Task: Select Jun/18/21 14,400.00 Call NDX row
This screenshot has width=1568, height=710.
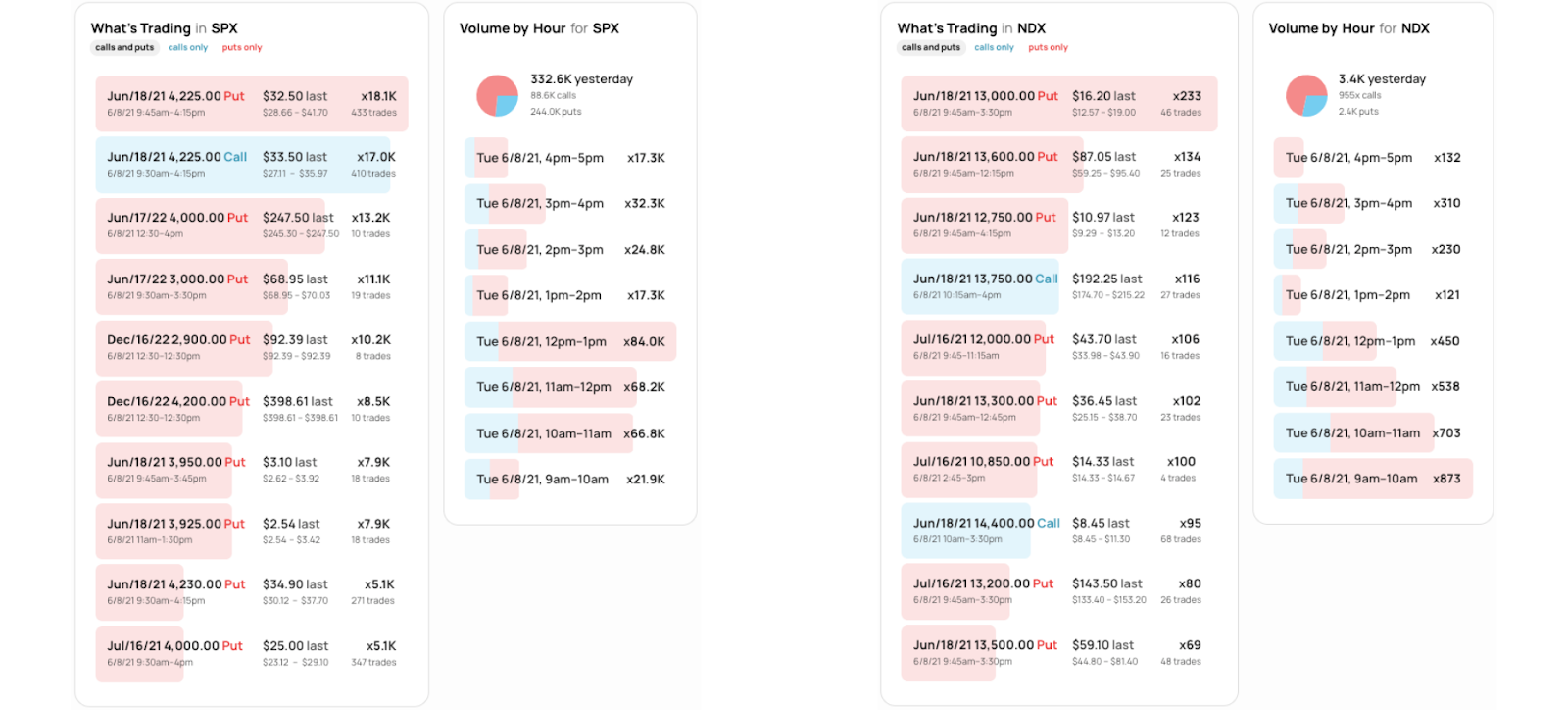Action: (1058, 530)
